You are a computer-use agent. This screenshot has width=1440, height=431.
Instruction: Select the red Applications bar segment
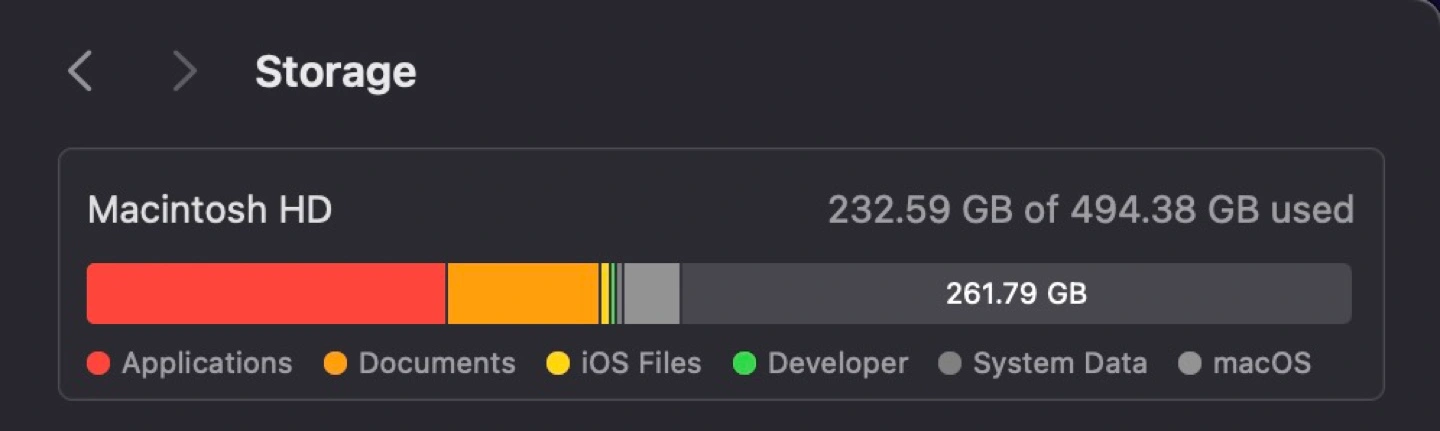coord(266,294)
